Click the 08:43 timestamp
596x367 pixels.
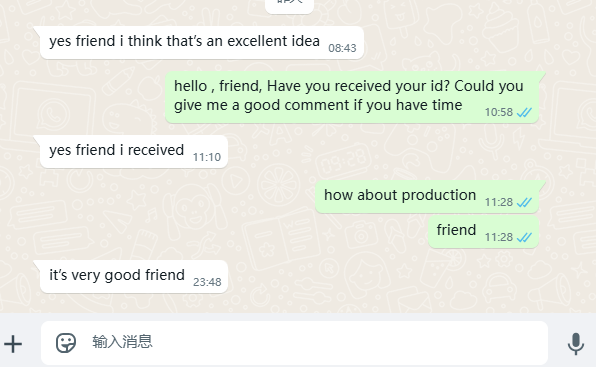tap(342, 48)
